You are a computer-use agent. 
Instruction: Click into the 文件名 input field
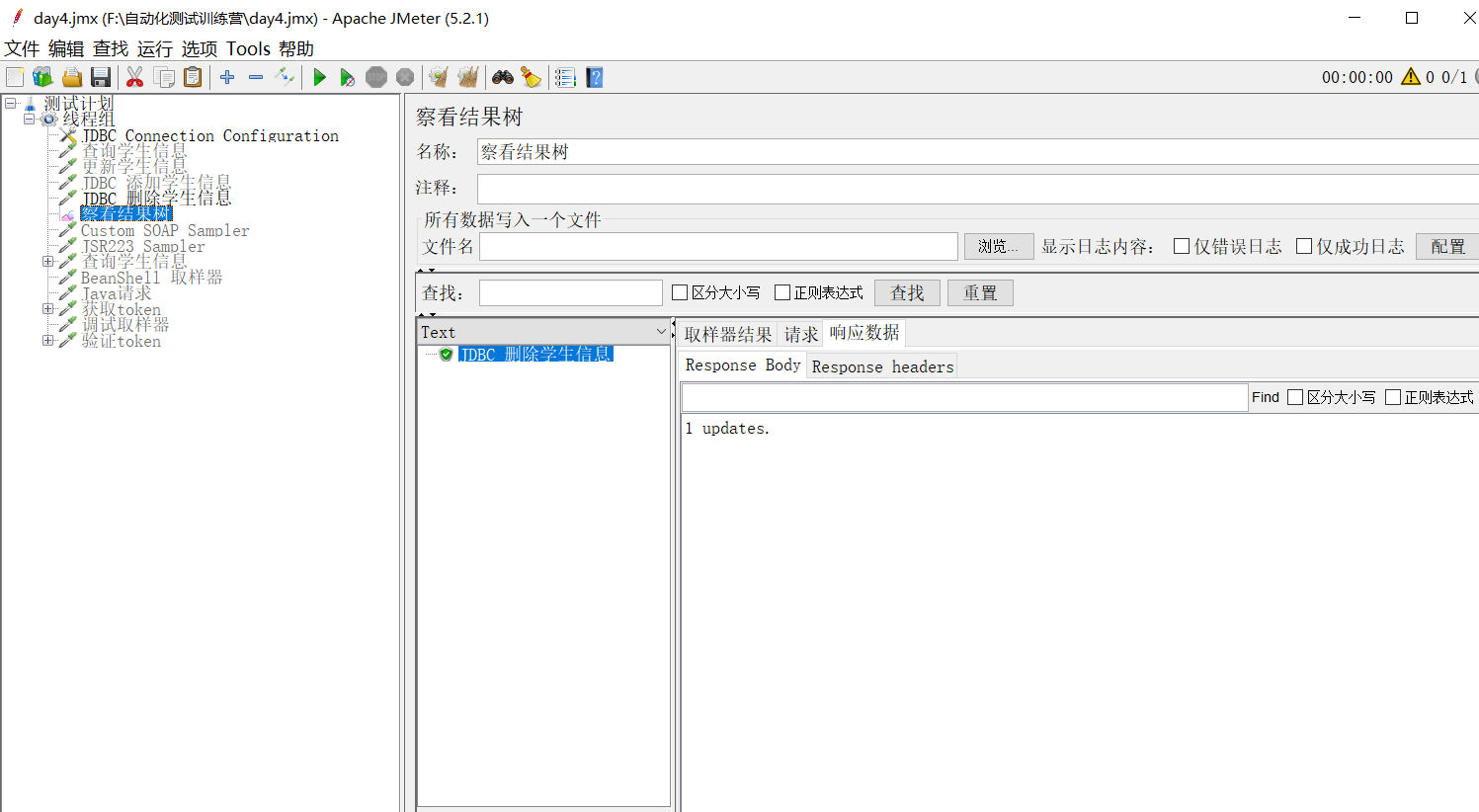718,246
